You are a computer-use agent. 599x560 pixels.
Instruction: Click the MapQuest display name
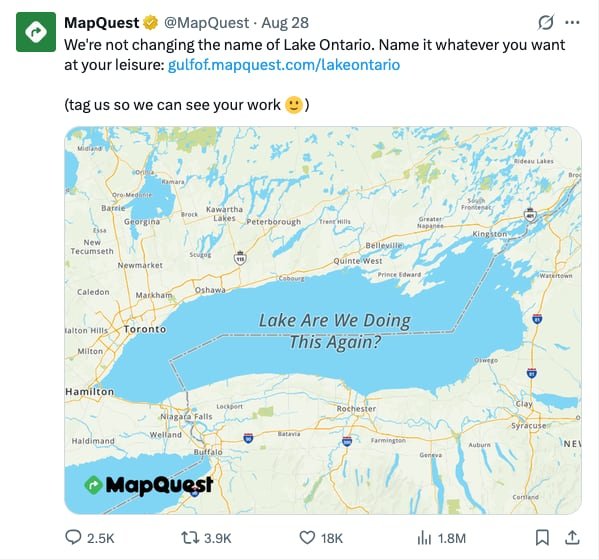(x=102, y=23)
